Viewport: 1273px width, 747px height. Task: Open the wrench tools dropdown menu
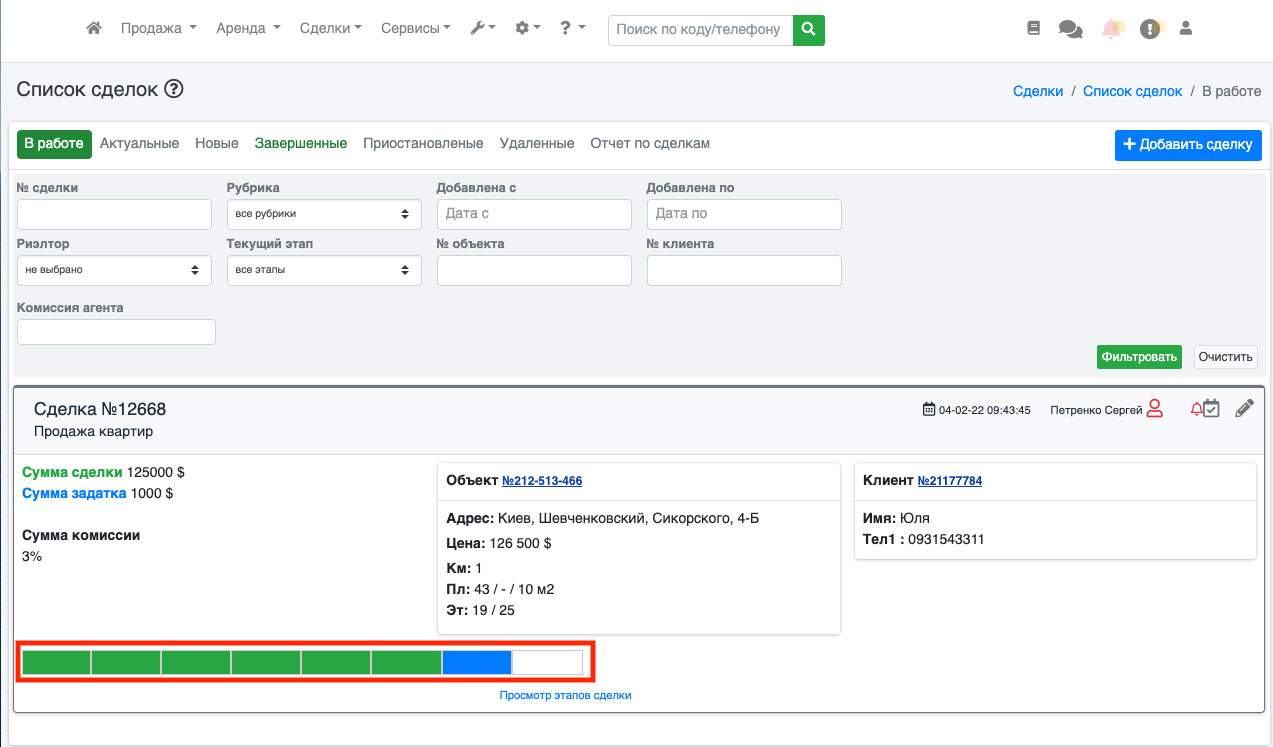(x=482, y=29)
